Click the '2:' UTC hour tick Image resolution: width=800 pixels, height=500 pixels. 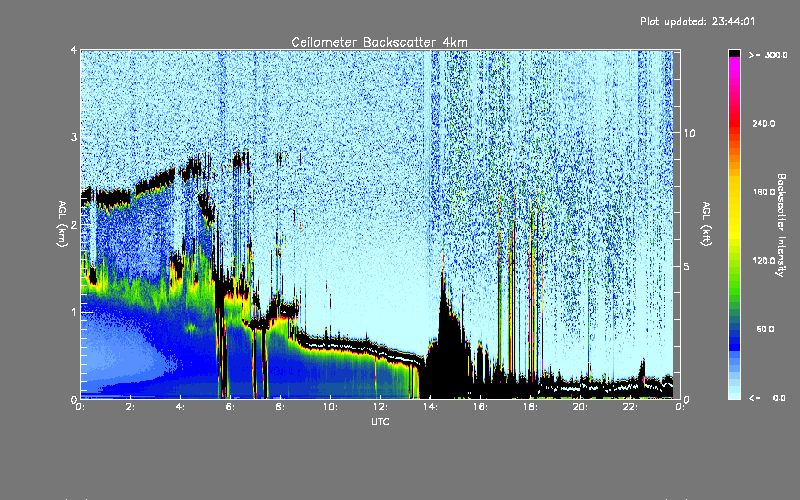coord(130,407)
